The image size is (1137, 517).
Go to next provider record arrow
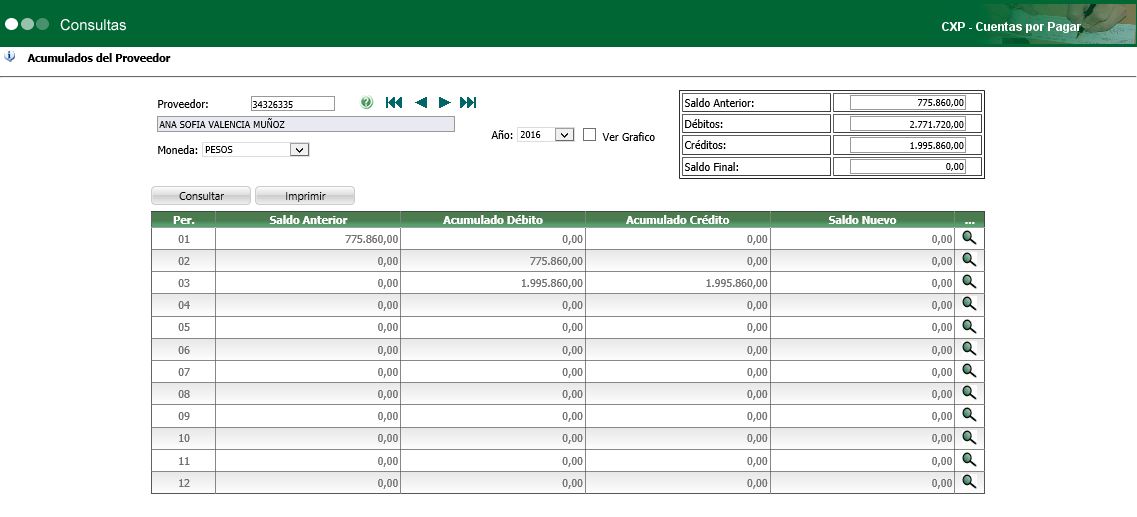(x=444, y=103)
